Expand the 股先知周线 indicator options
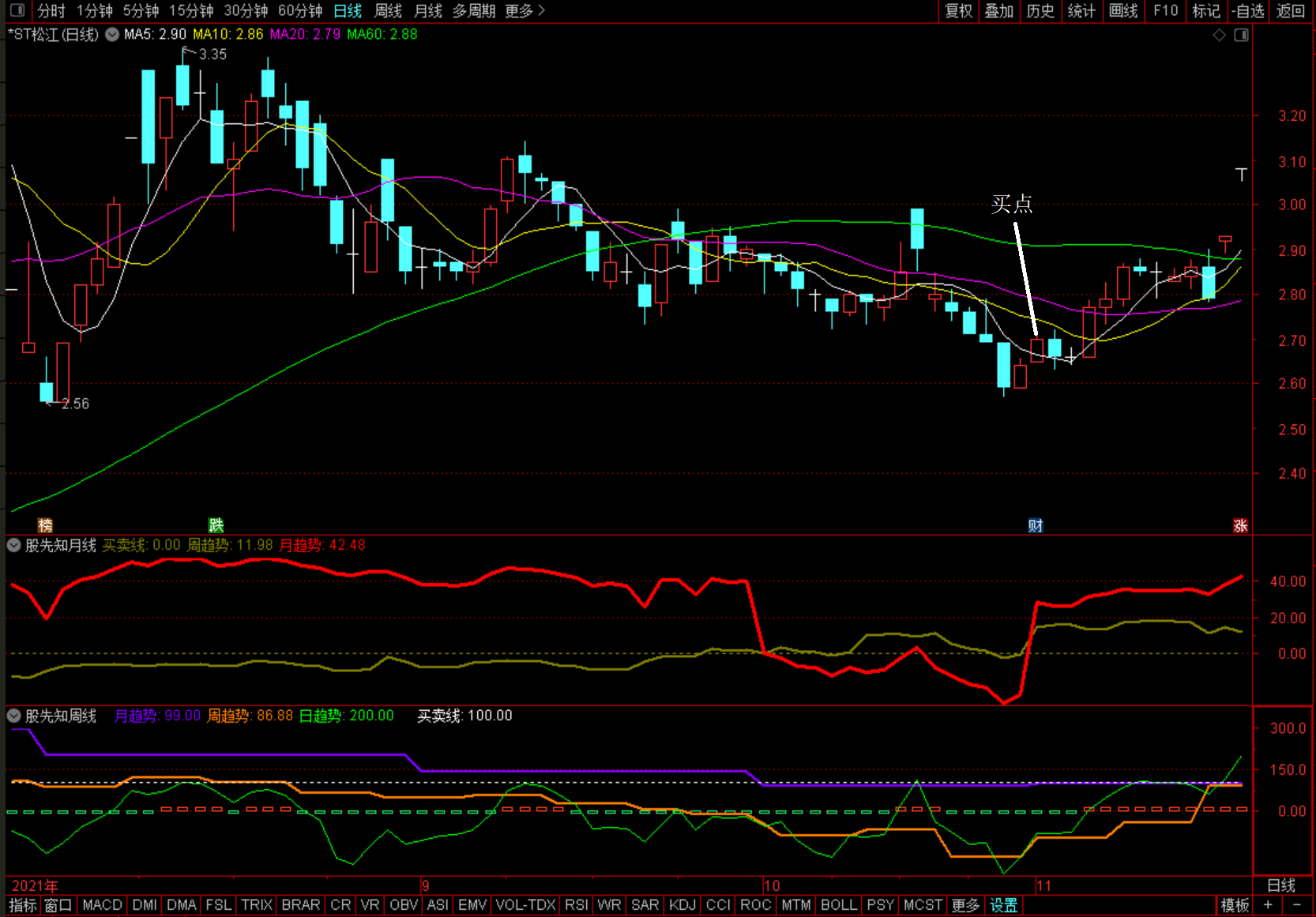Screen dimensions: 1316x917 tap(14, 716)
